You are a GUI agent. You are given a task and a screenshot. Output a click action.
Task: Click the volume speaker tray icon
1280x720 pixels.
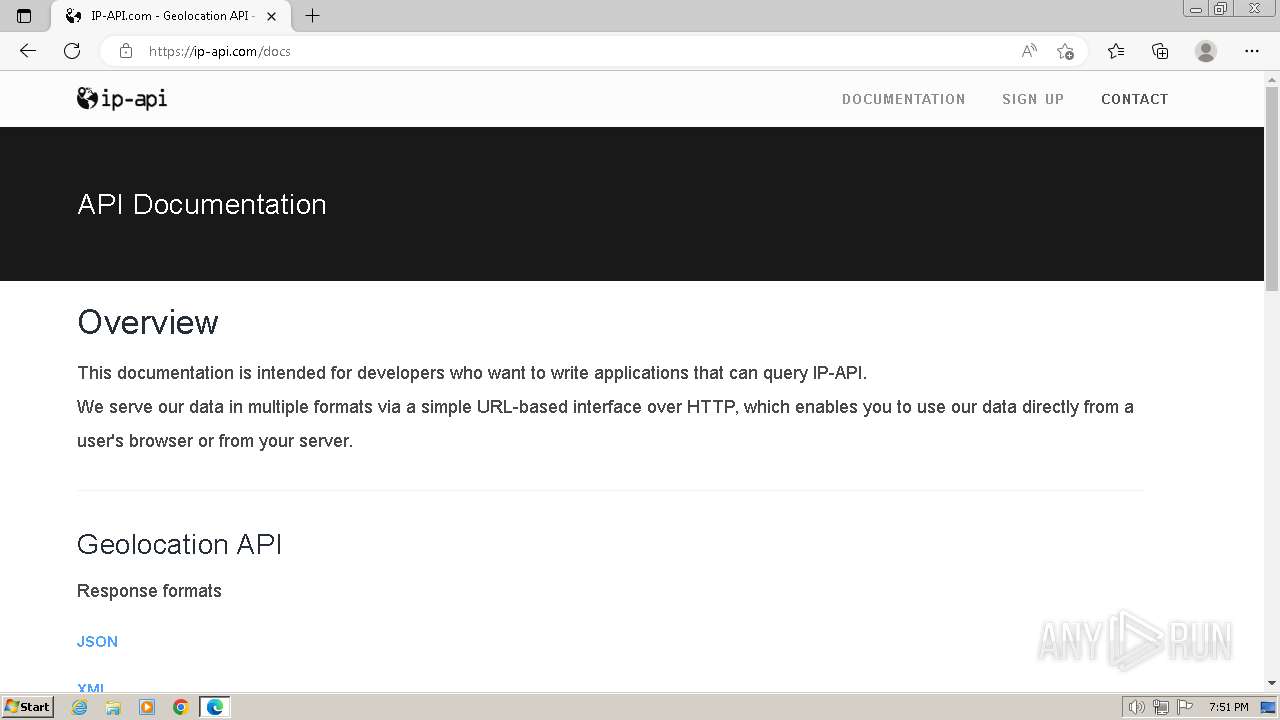[x=1136, y=707]
